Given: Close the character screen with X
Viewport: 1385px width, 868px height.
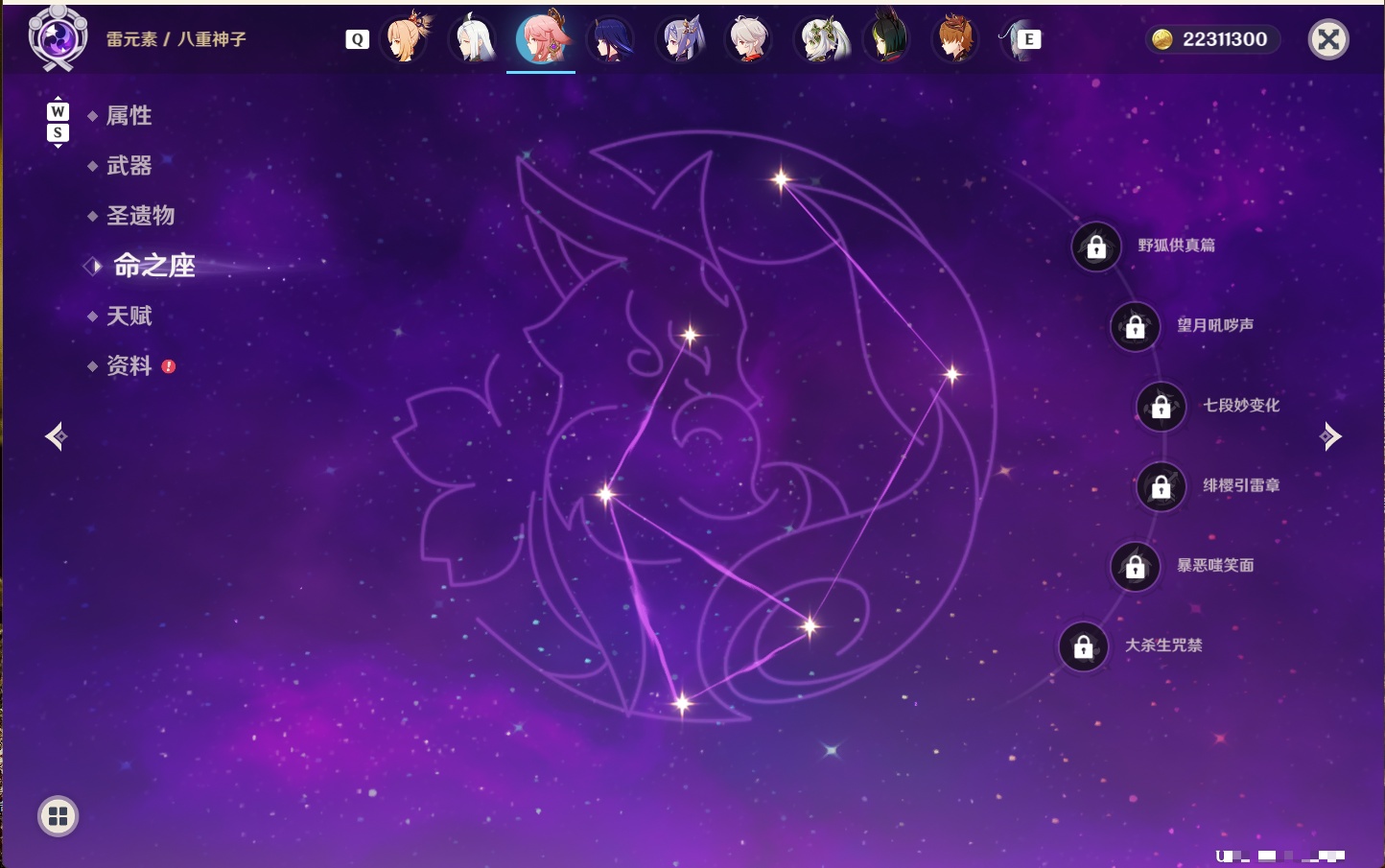Looking at the screenshot, I should pos(1328,39).
